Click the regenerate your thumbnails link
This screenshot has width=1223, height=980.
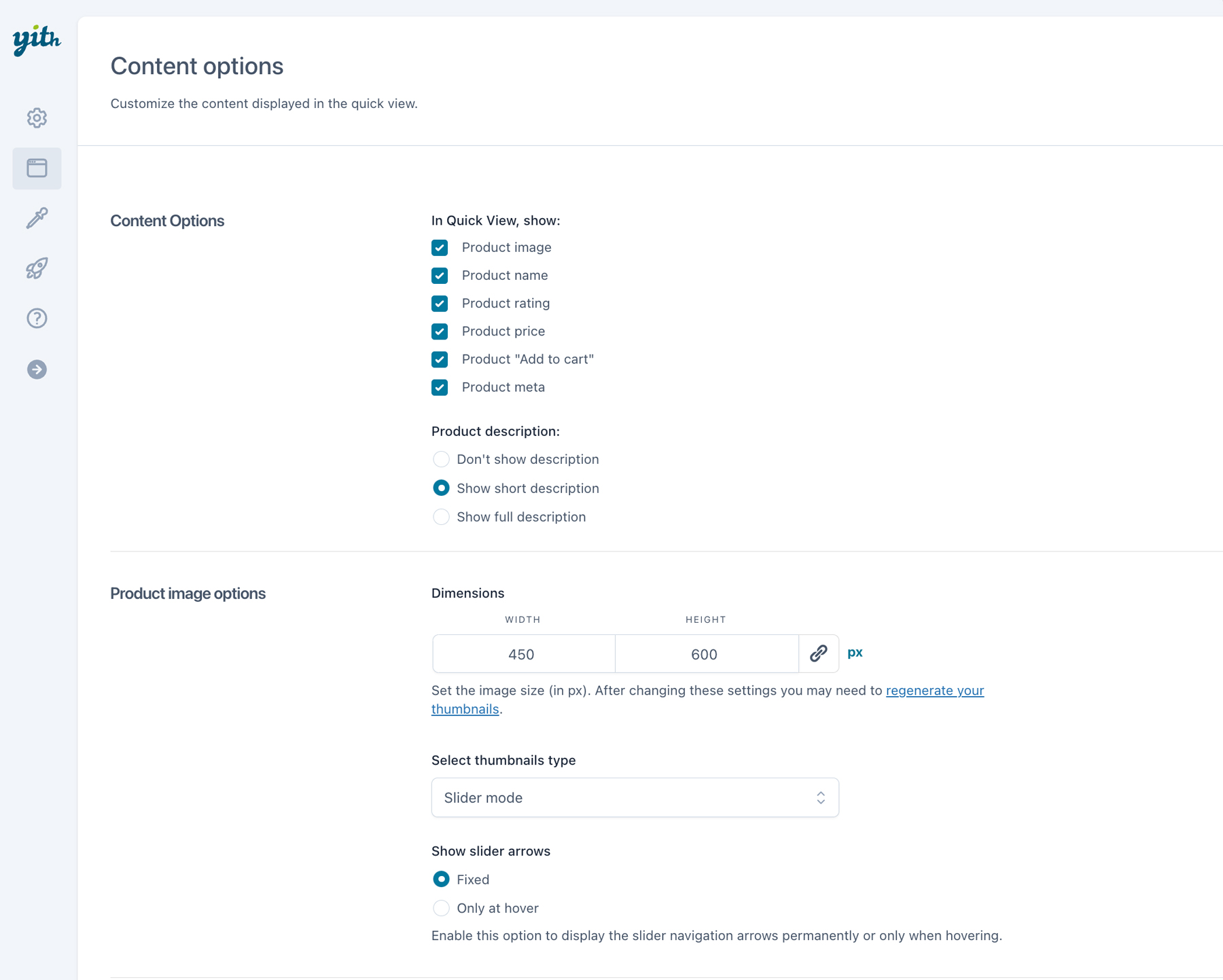(x=934, y=691)
